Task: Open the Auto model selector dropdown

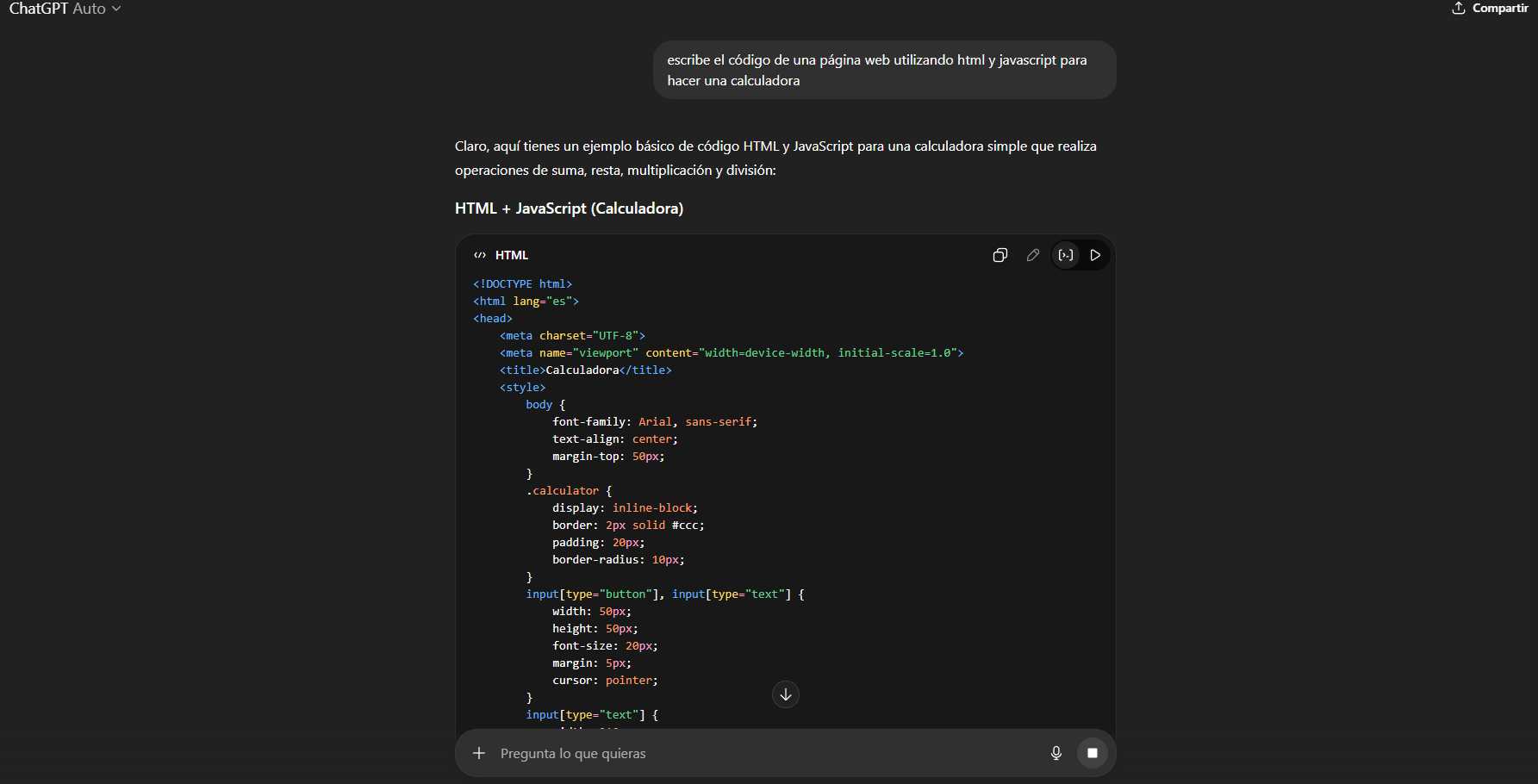Action: (x=90, y=9)
